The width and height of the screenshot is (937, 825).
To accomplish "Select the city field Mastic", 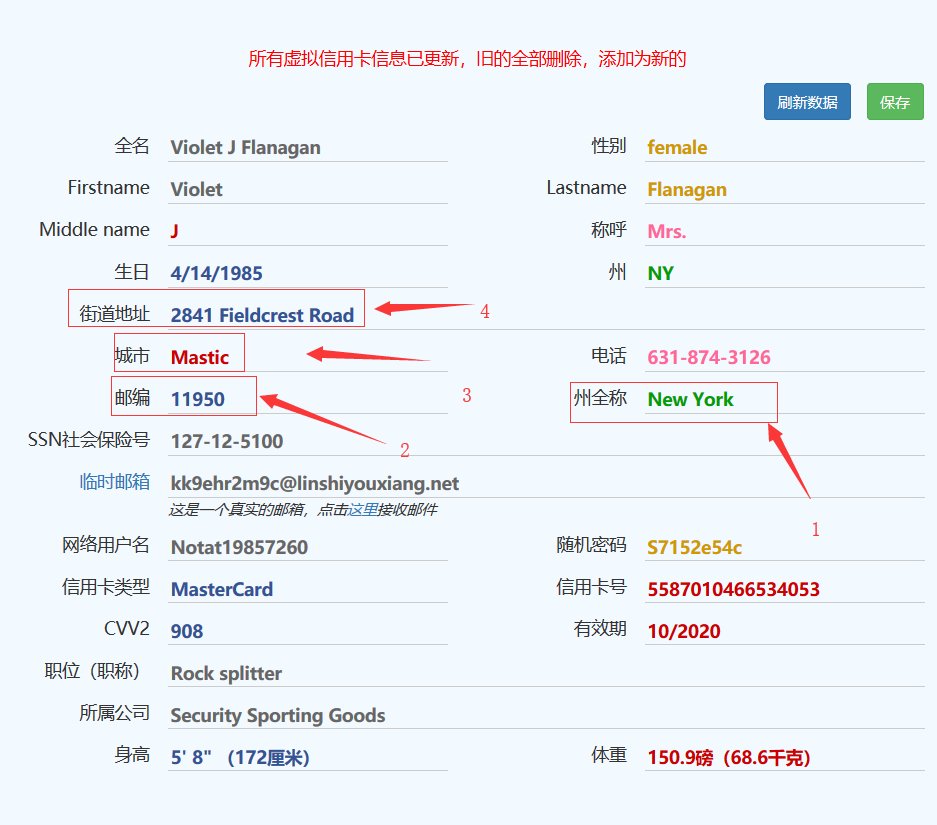I will click(x=308, y=357).
